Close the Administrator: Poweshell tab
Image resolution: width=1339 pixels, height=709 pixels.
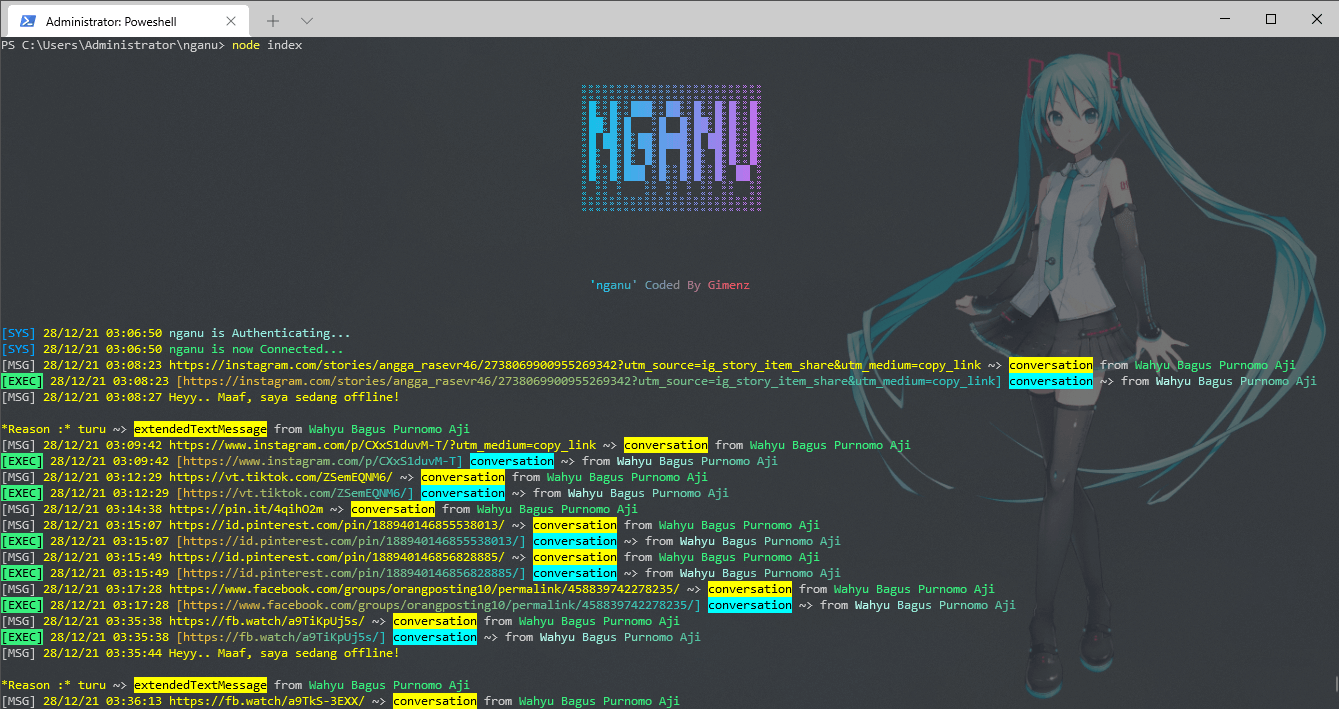(231, 21)
